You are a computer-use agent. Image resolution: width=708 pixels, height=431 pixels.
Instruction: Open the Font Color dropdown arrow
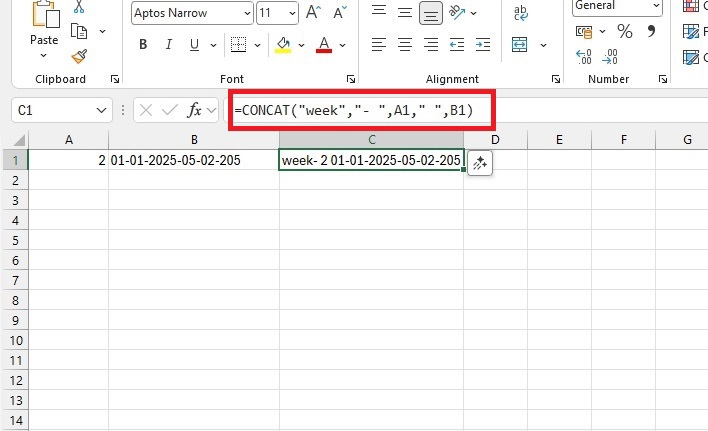click(x=342, y=45)
